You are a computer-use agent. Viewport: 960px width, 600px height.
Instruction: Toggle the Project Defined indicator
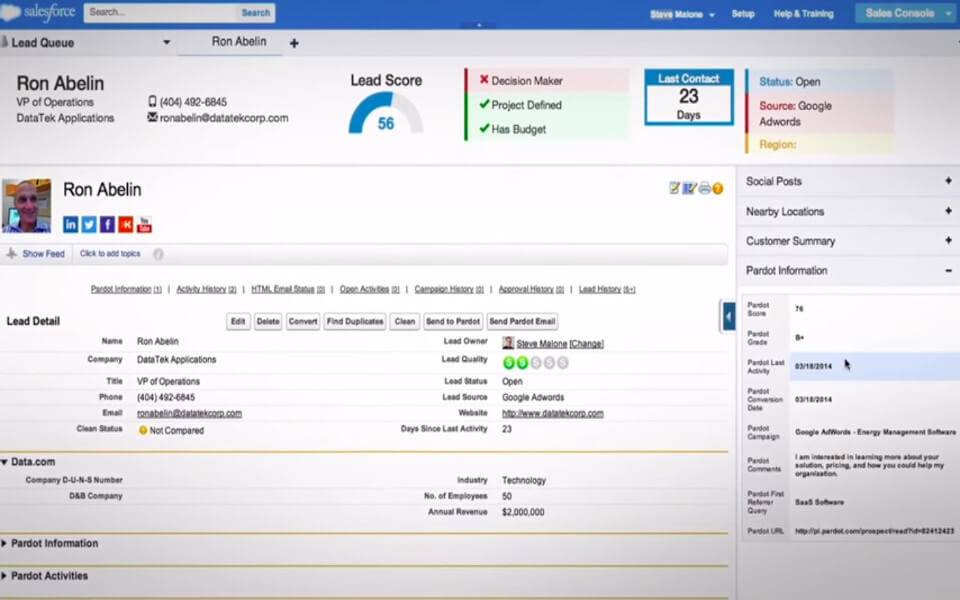[547, 105]
